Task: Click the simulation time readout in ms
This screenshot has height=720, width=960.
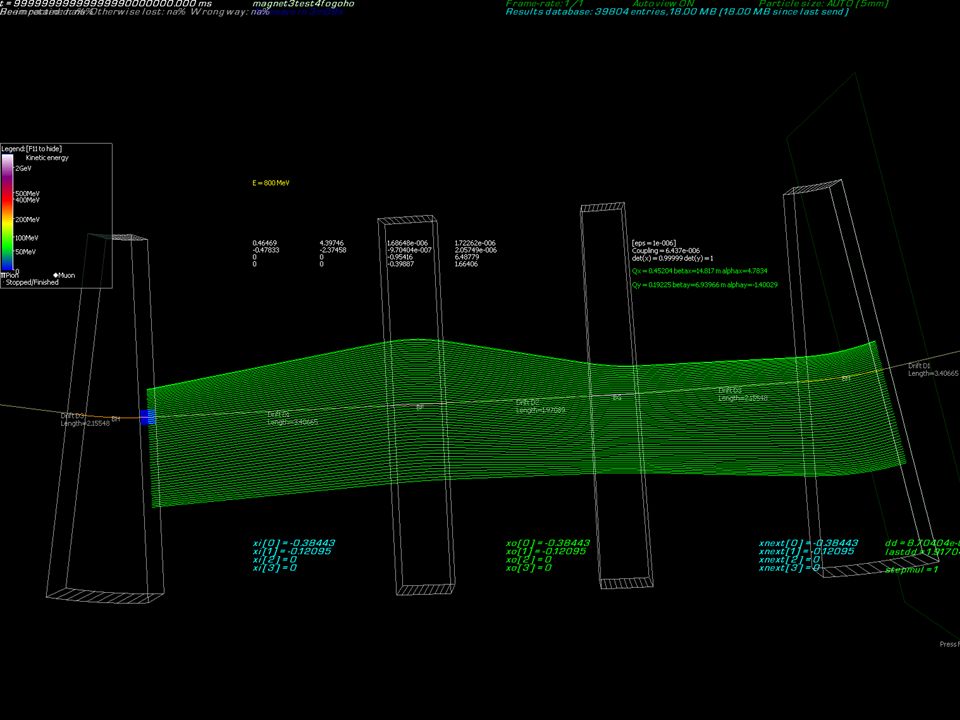Action: coord(106,4)
